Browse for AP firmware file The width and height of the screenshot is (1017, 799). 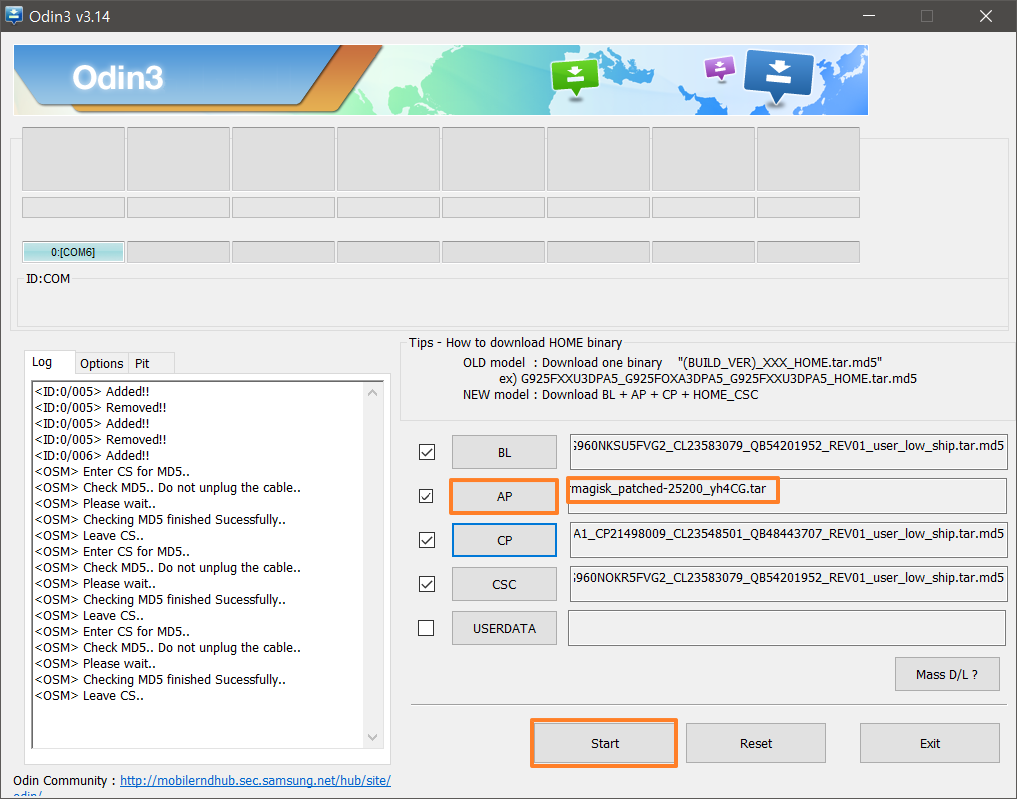tap(504, 496)
